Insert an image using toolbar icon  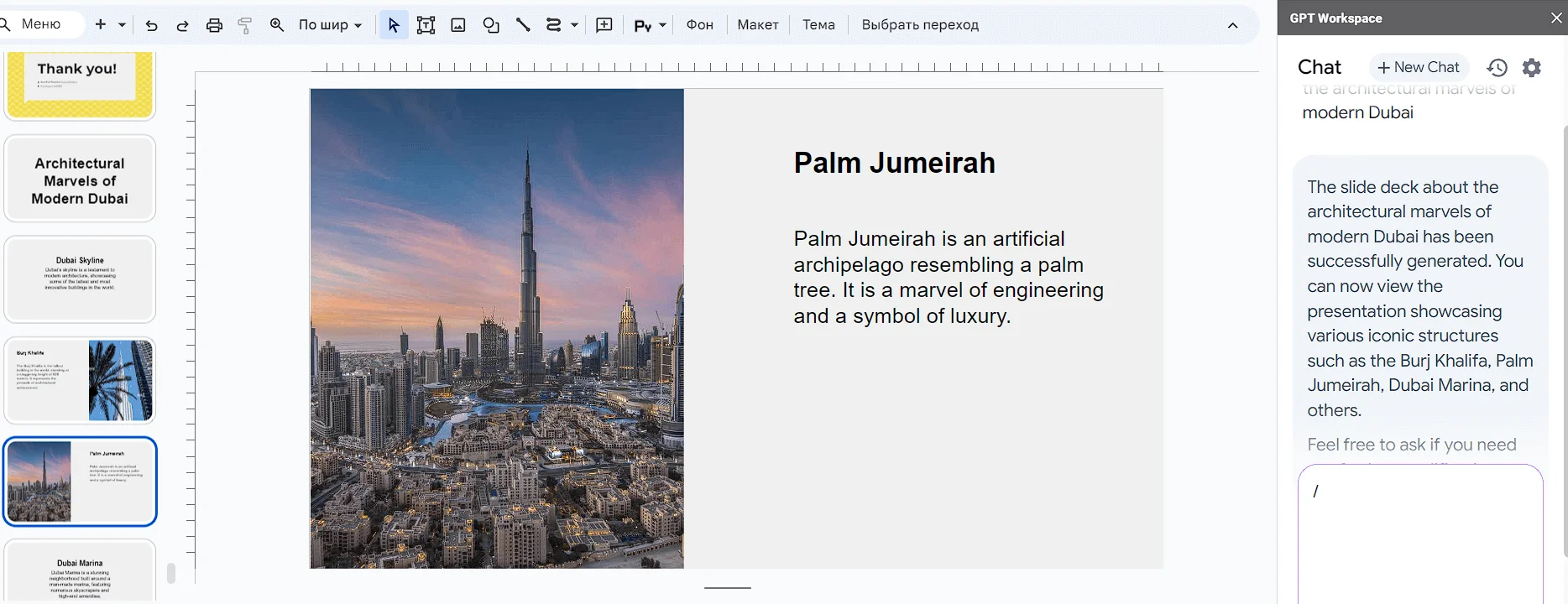pyautogui.click(x=458, y=25)
